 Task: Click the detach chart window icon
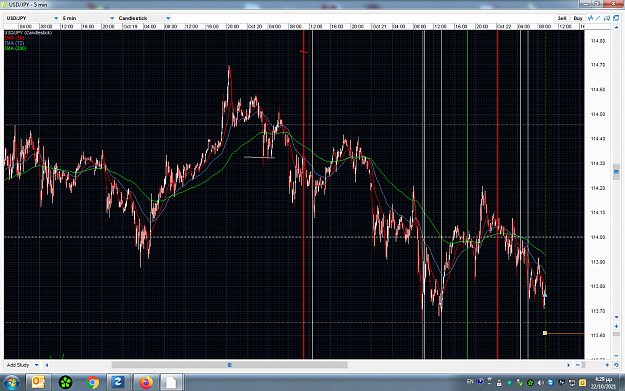(x=616, y=18)
